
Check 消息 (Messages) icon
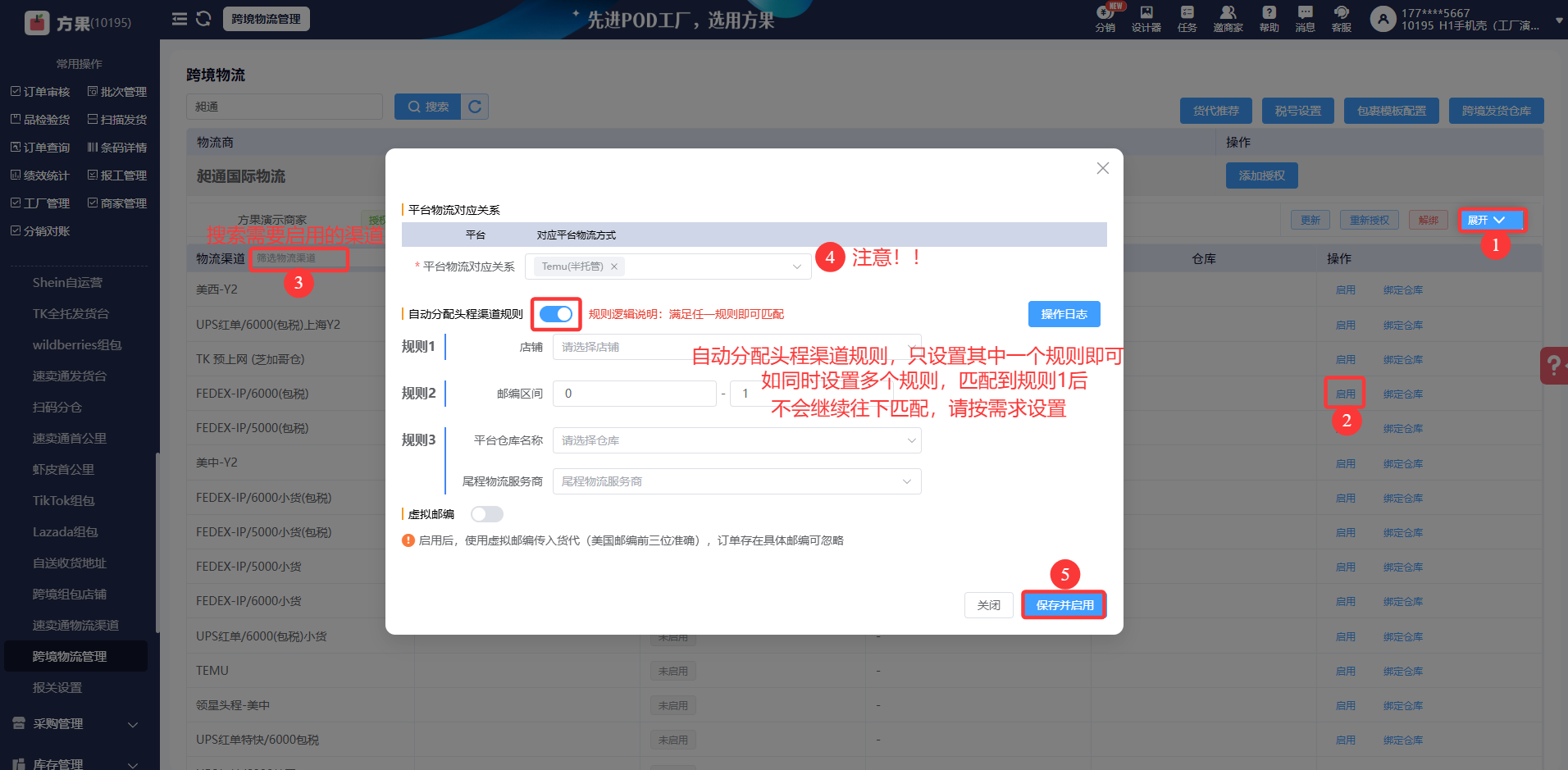pos(1305,18)
